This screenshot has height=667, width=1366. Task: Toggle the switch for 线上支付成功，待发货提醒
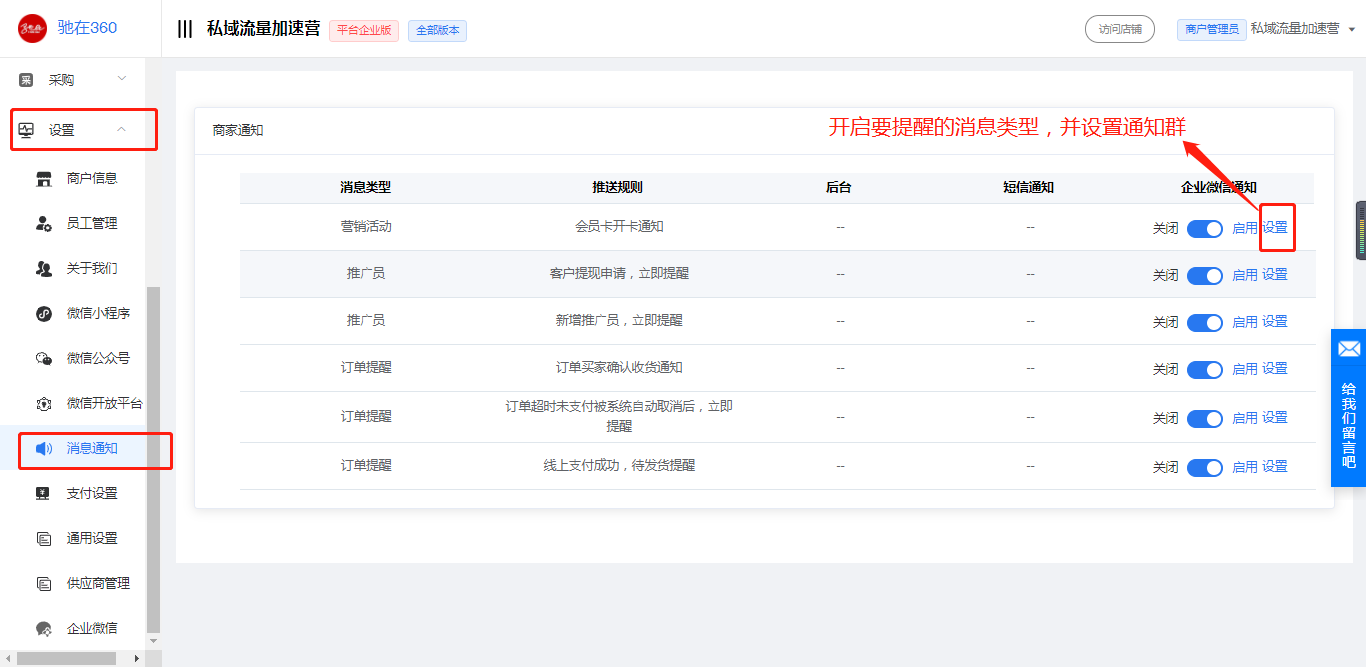pos(1205,468)
